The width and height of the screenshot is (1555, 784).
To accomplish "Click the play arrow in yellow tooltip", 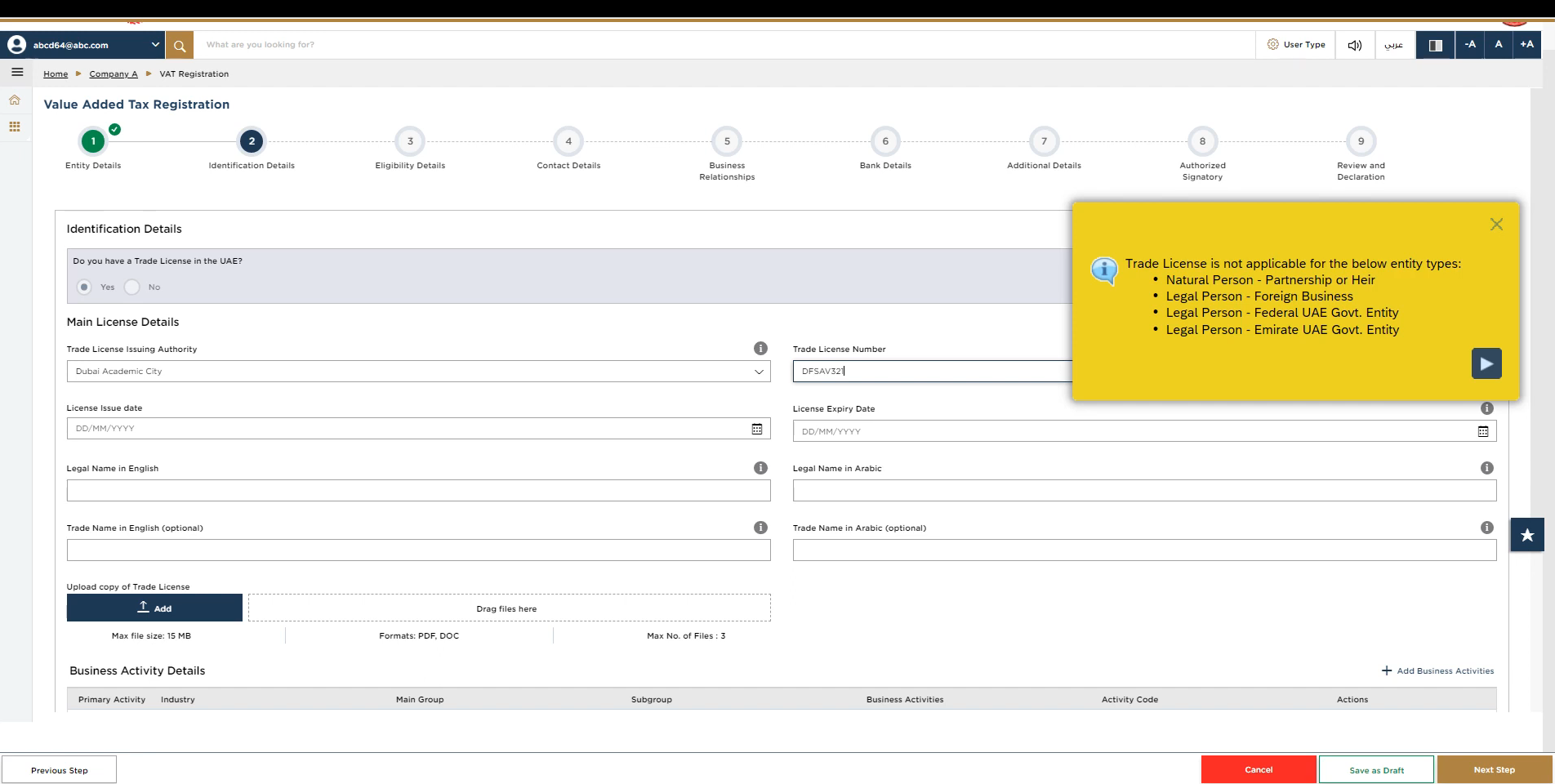I will coord(1486,363).
